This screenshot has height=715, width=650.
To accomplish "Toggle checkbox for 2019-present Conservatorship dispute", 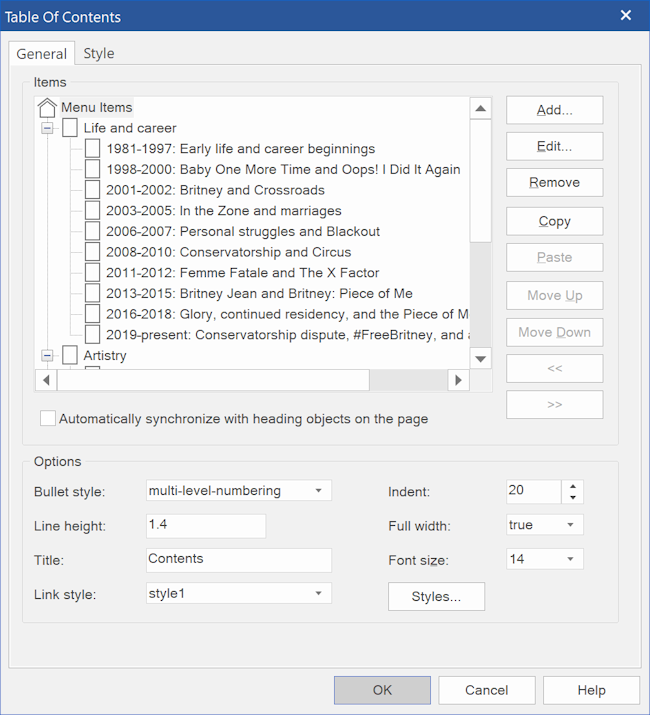I will (93, 335).
